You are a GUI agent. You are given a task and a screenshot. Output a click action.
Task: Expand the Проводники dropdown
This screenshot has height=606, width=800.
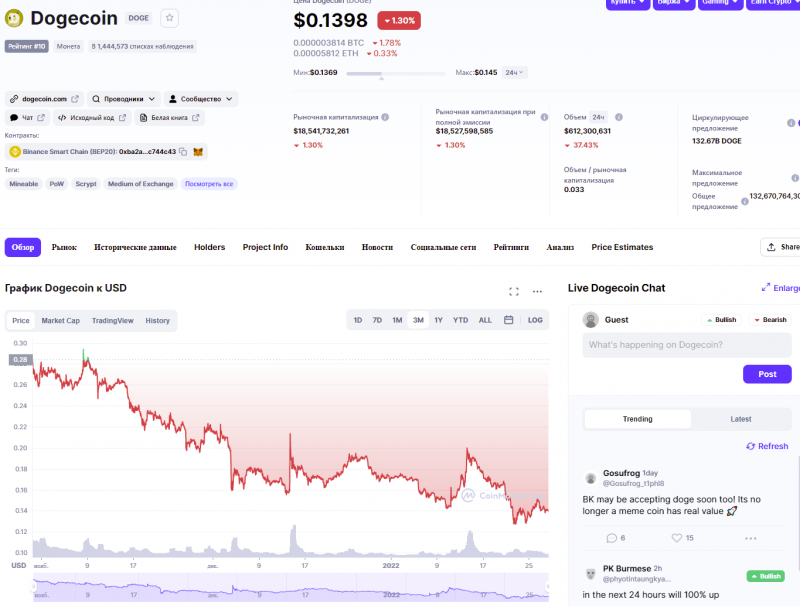(123, 99)
